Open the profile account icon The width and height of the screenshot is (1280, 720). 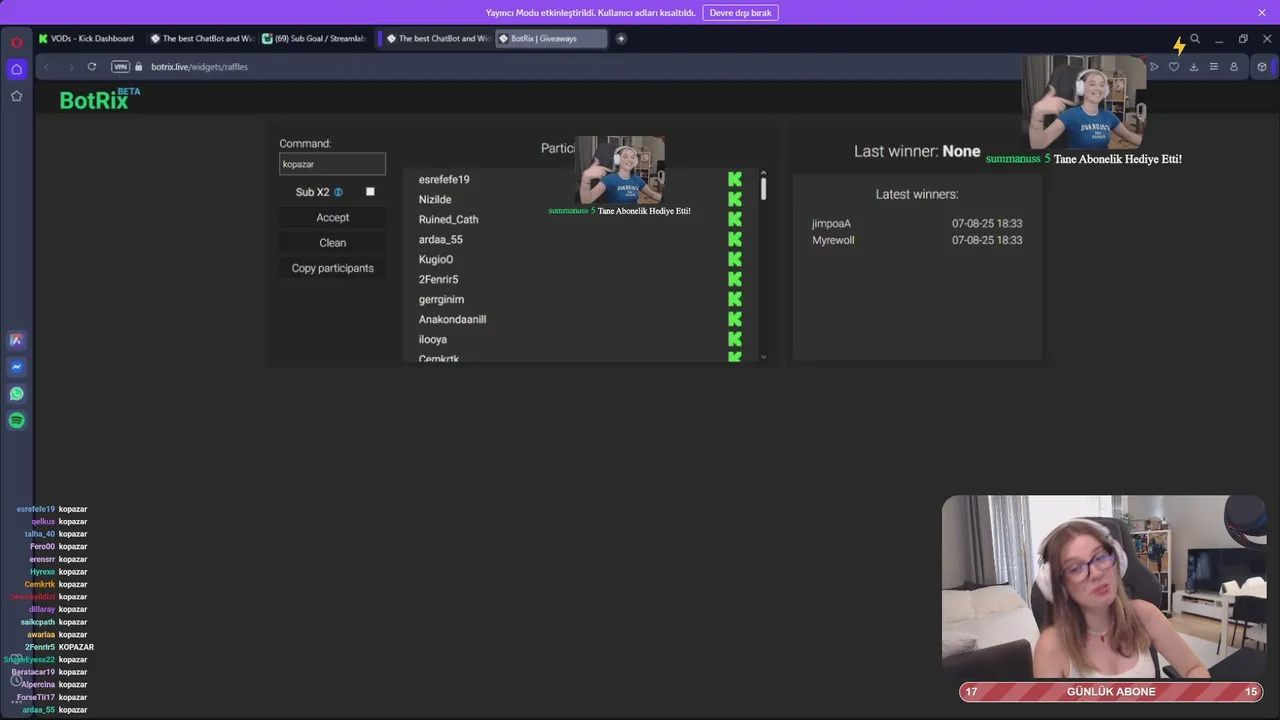pos(1234,67)
